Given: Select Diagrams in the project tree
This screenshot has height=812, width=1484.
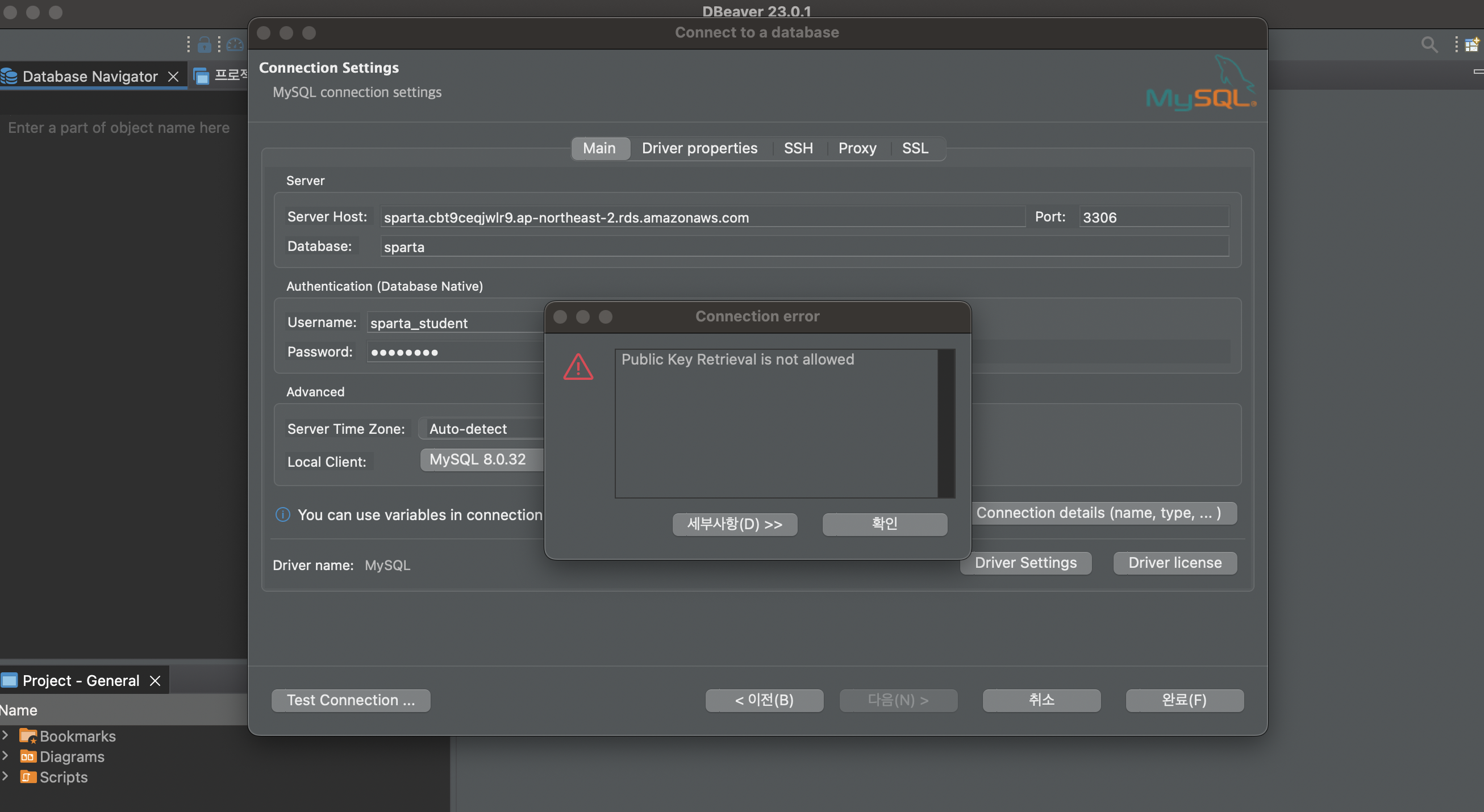Looking at the screenshot, I should tap(72, 756).
